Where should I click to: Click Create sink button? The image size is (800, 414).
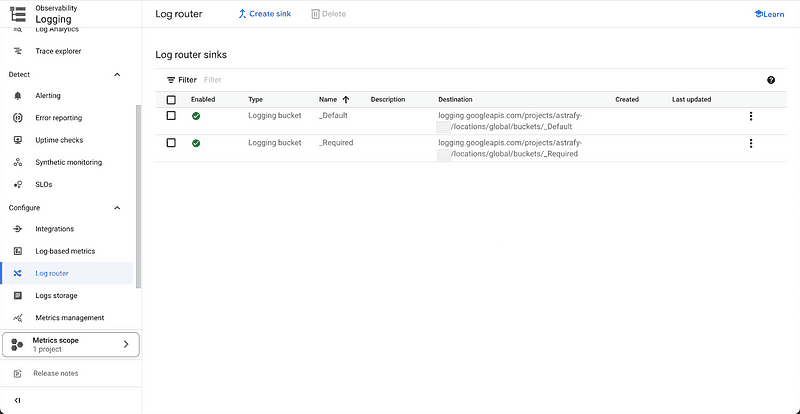(264, 14)
